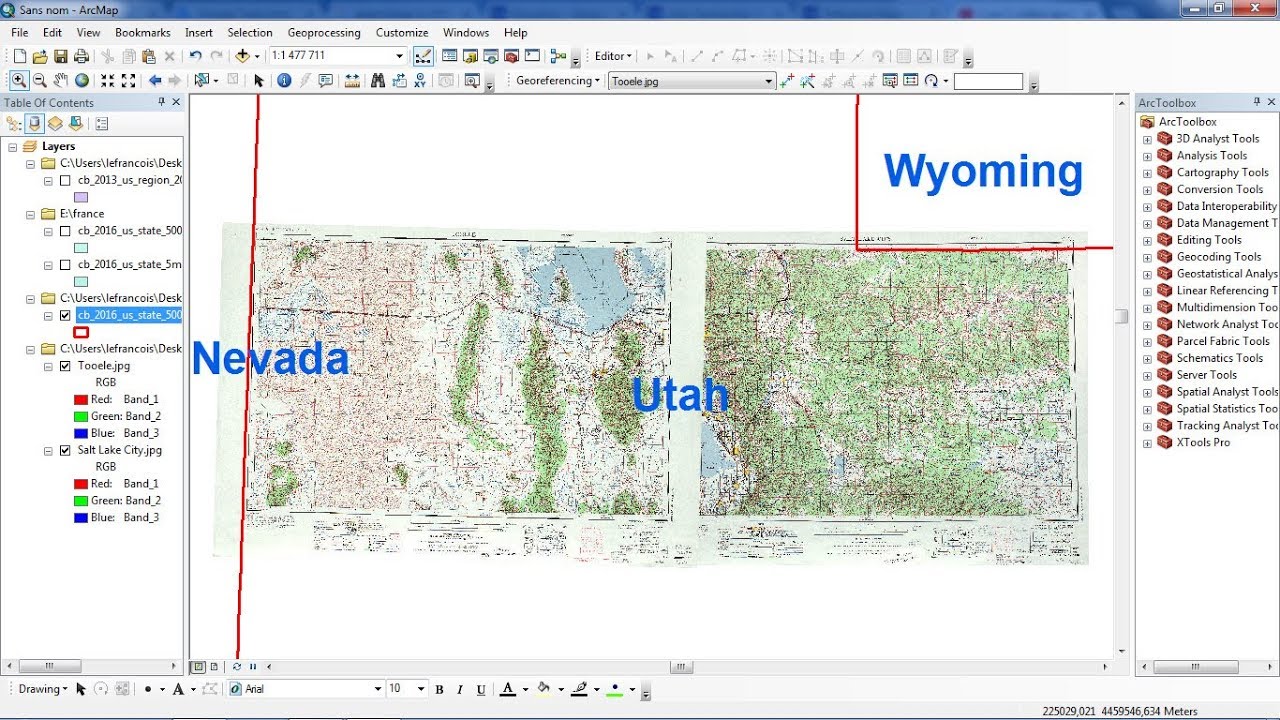
Task: Open the Selection menu
Action: click(x=250, y=33)
